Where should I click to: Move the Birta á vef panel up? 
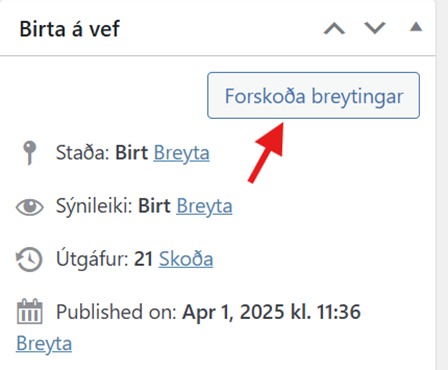pyautogui.click(x=334, y=29)
